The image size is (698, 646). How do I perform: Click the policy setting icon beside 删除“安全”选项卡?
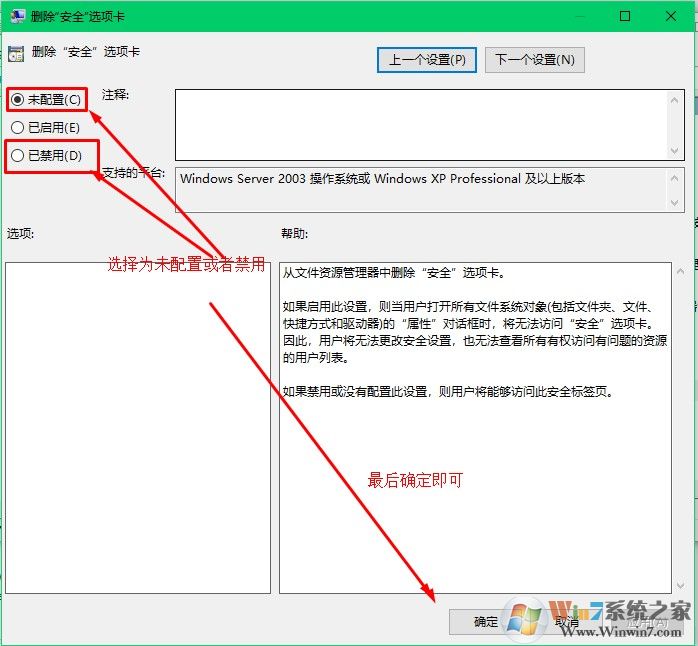coord(16,53)
